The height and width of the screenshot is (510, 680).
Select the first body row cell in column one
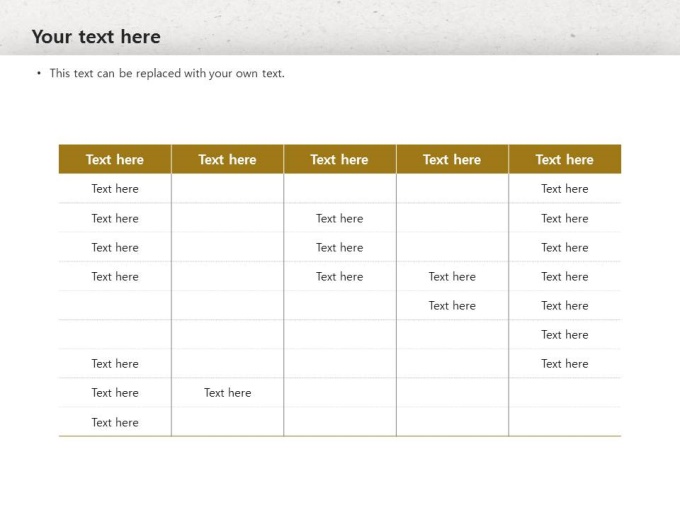tap(115, 189)
